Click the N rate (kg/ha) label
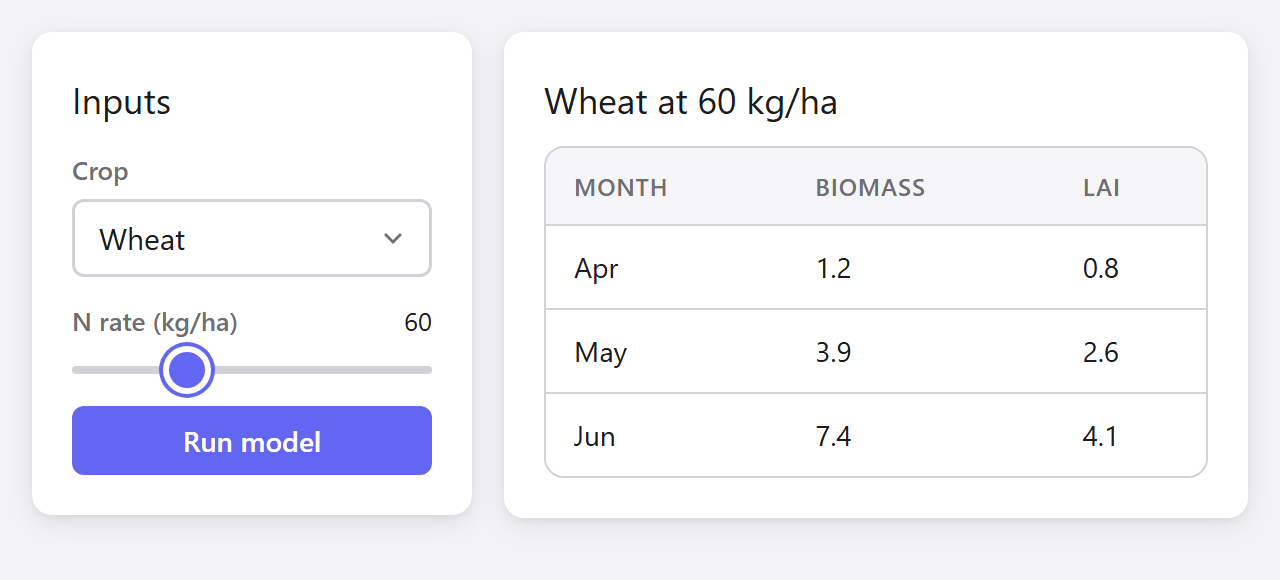The width and height of the screenshot is (1280, 580). coord(155,323)
